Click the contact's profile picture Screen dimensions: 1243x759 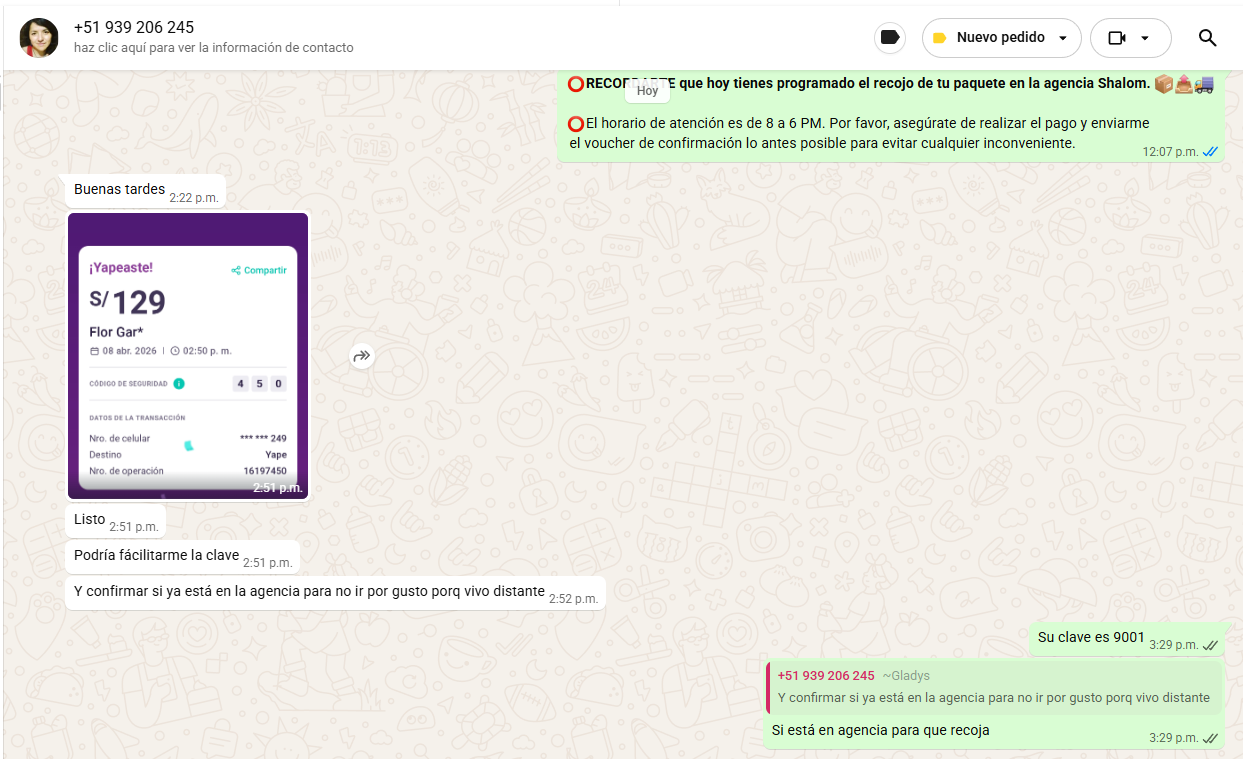[39, 38]
